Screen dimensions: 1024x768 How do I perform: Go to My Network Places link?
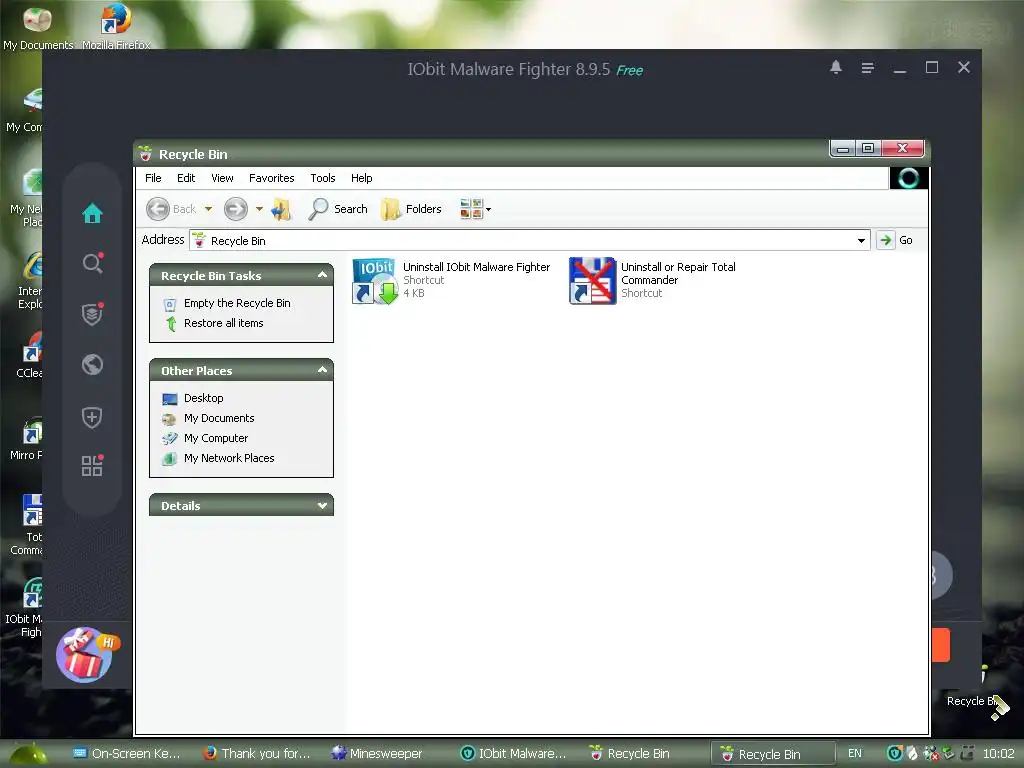tap(229, 458)
